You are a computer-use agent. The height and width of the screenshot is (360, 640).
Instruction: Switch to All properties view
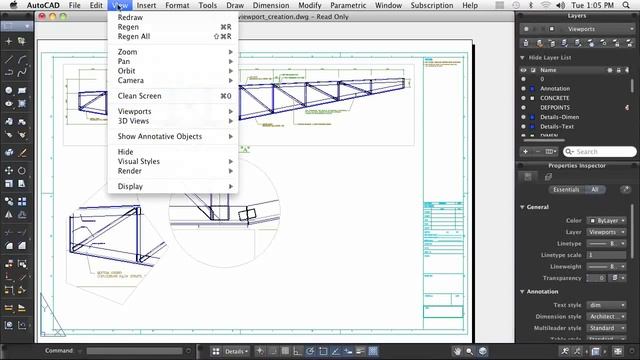click(595, 189)
